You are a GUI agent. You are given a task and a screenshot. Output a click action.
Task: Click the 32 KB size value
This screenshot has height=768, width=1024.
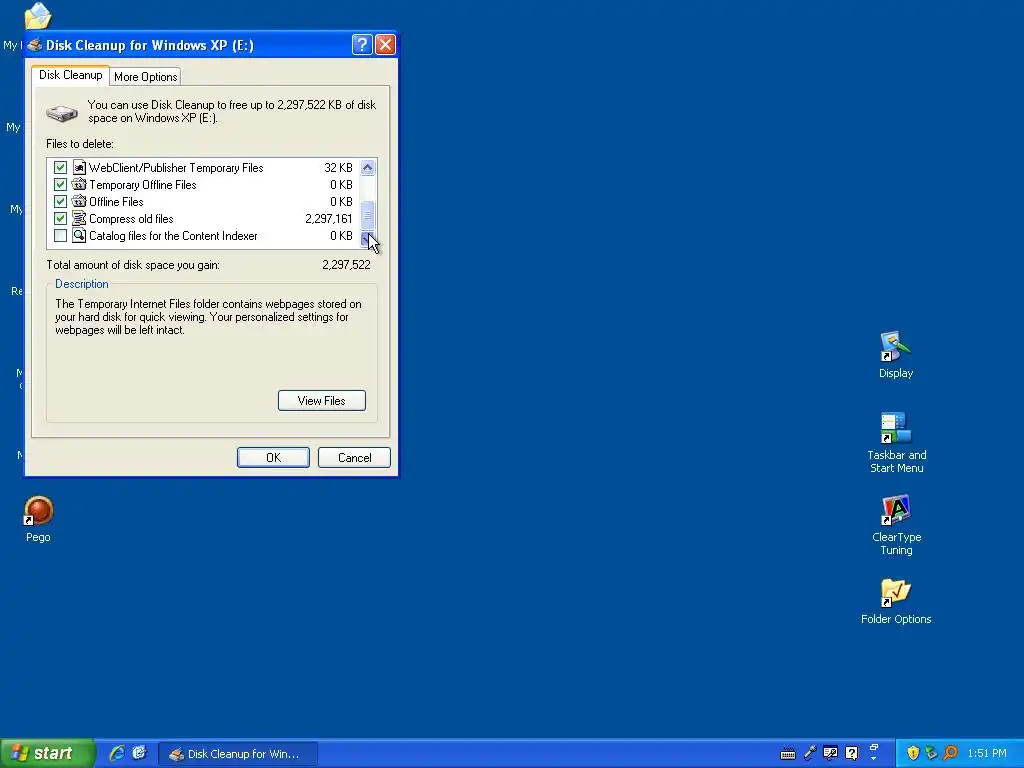pos(338,168)
